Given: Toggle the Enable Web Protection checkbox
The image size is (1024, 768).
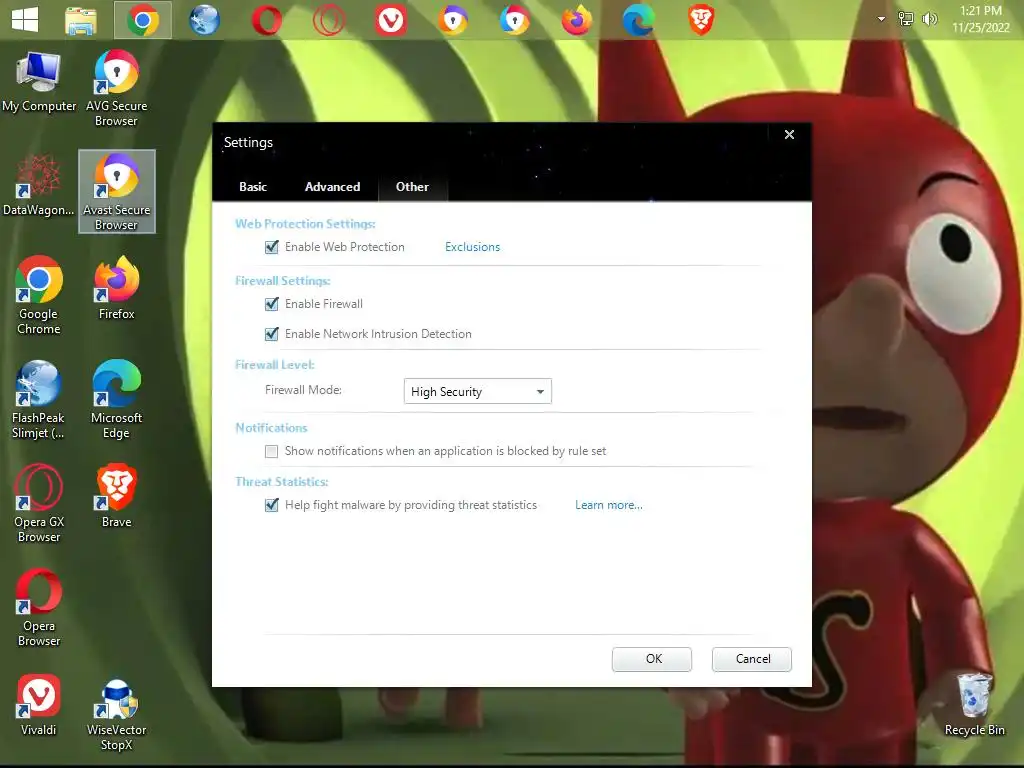Looking at the screenshot, I should (272, 247).
